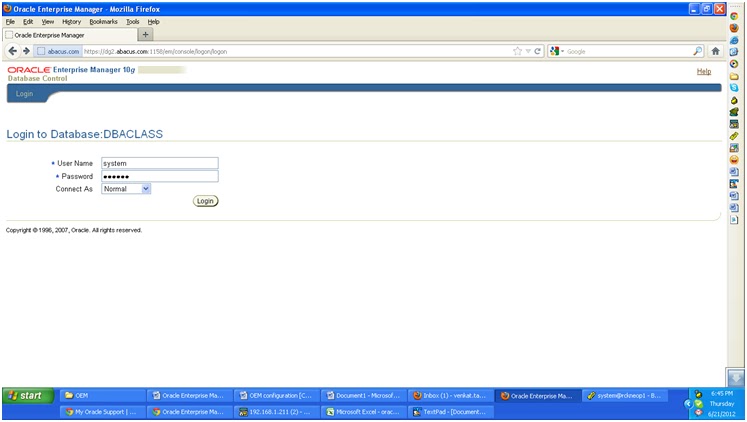
Task: Open the Windows Media Player icon in side toolbar
Action: tap(734, 64)
